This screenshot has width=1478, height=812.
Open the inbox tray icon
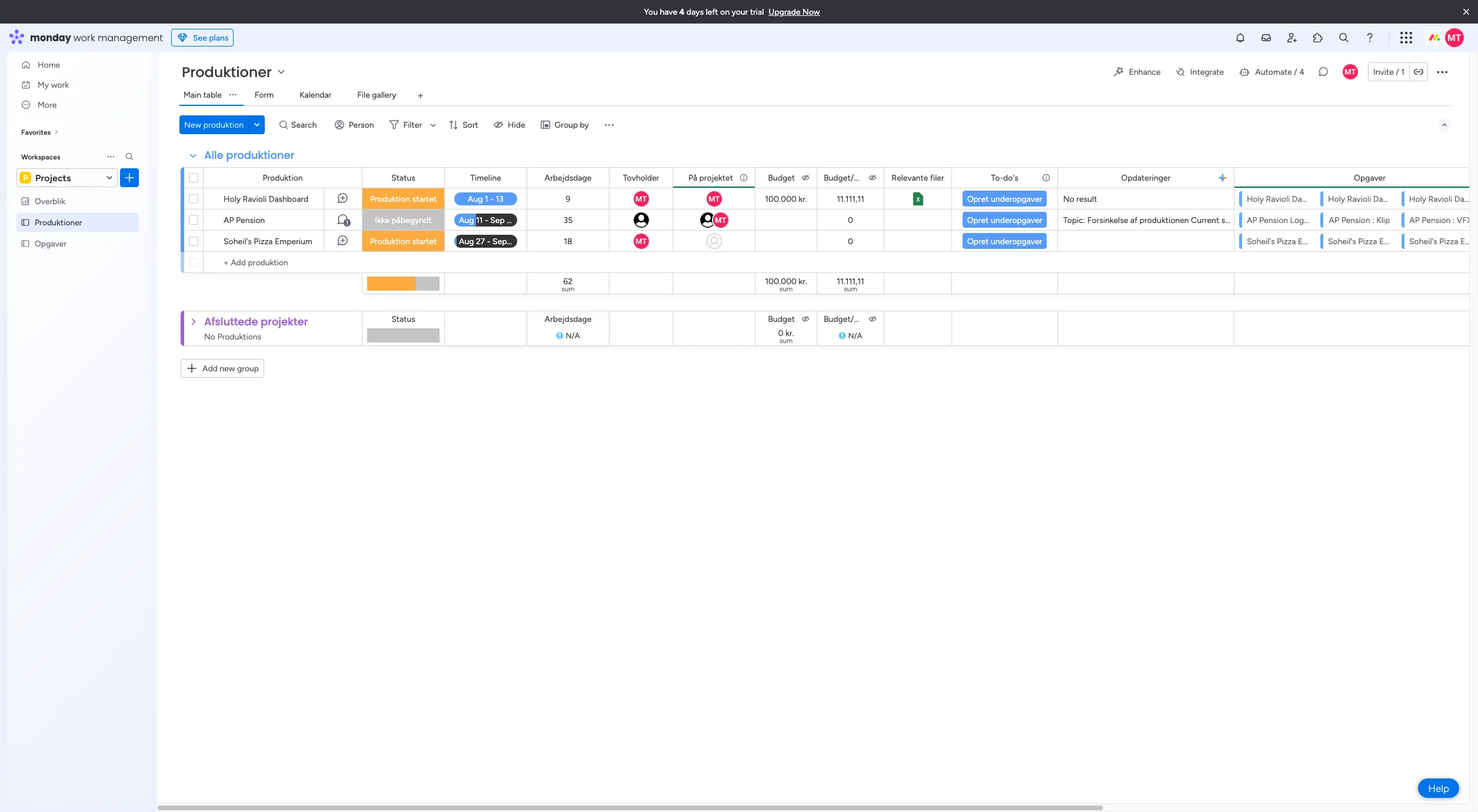(x=1266, y=38)
